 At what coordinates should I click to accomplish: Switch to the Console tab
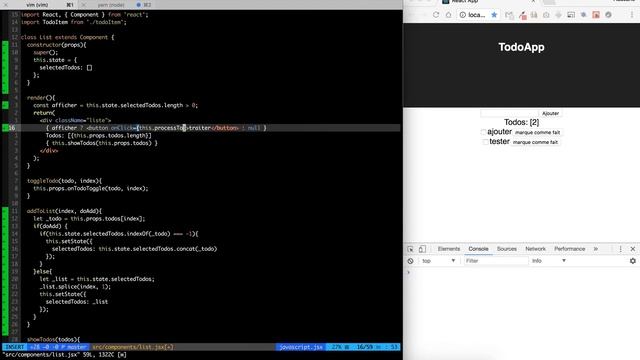coord(478,249)
